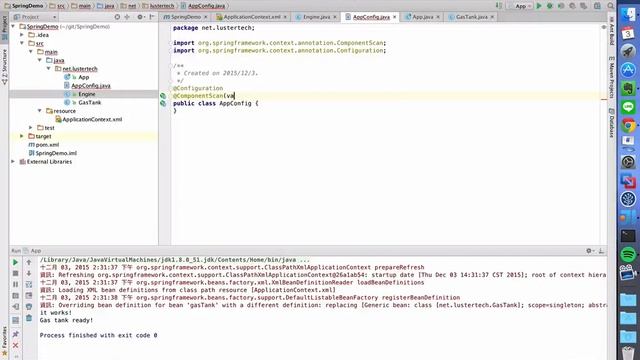Open the search everywhere magnifier
Image resolution: width=640 pixels, height=360 pixels.
(611, 6)
